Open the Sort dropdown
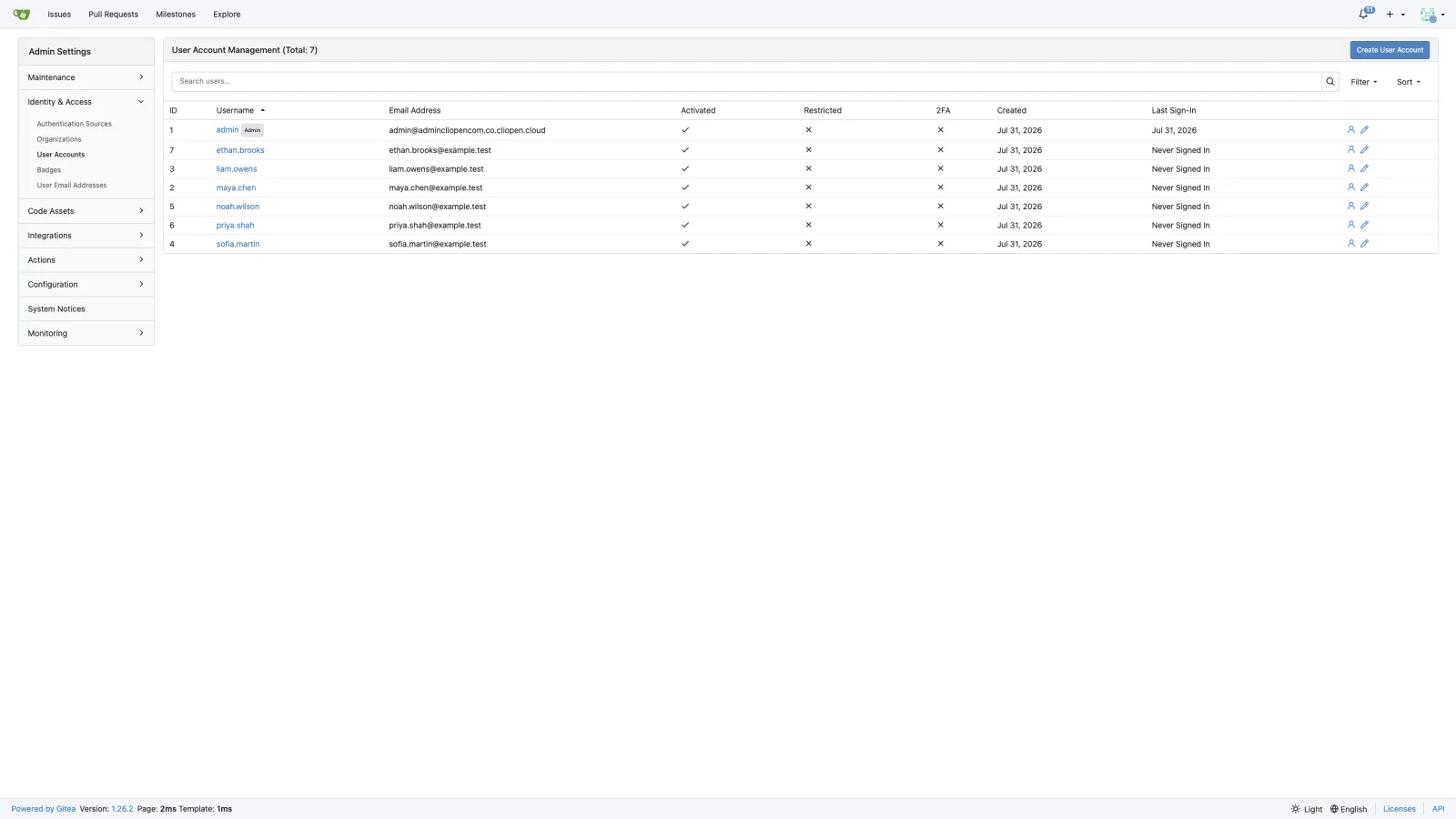The image size is (1456, 819). click(x=1408, y=82)
